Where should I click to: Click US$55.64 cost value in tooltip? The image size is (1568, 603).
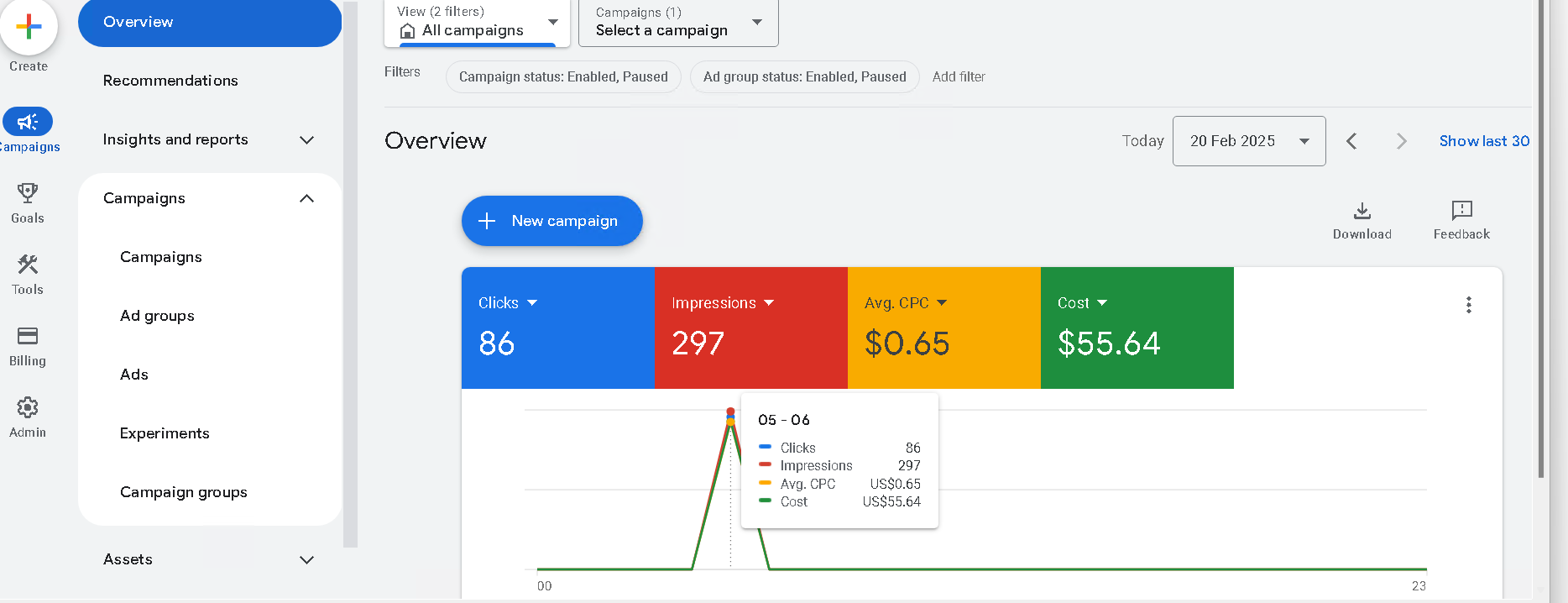891,502
